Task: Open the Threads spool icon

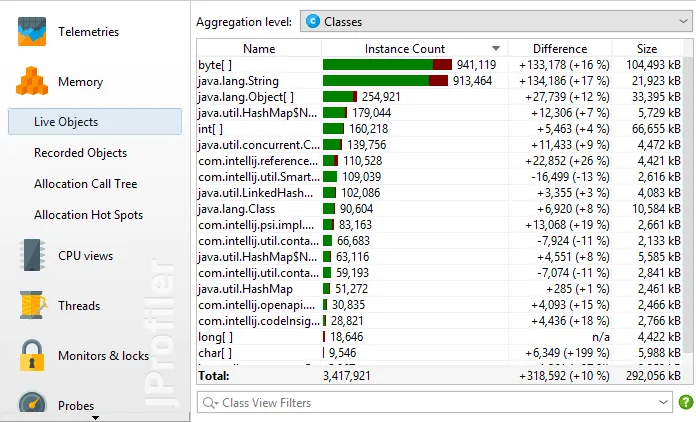Action: point(33,305)
